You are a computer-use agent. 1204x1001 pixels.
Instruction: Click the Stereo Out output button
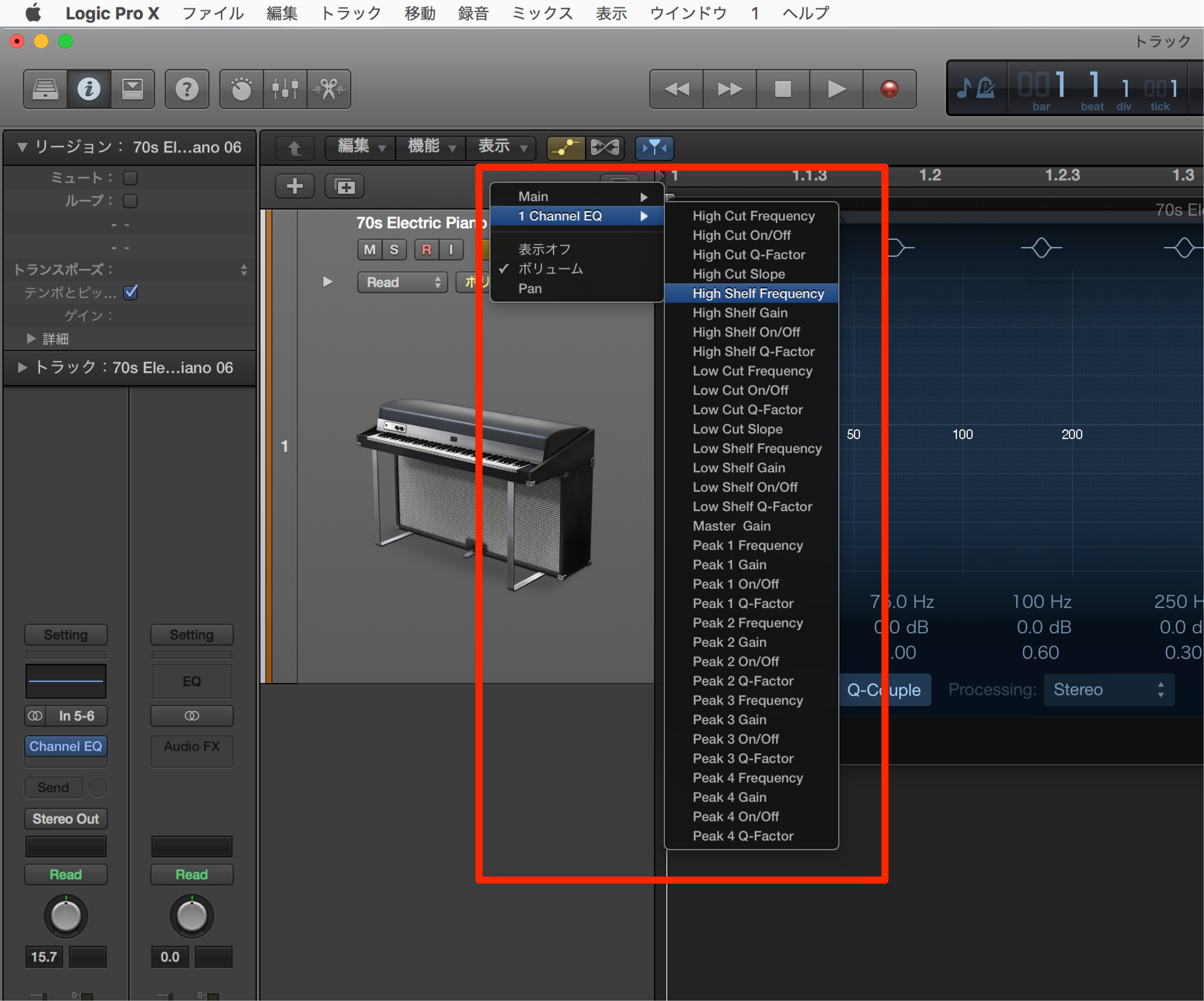tap(66, 819)
